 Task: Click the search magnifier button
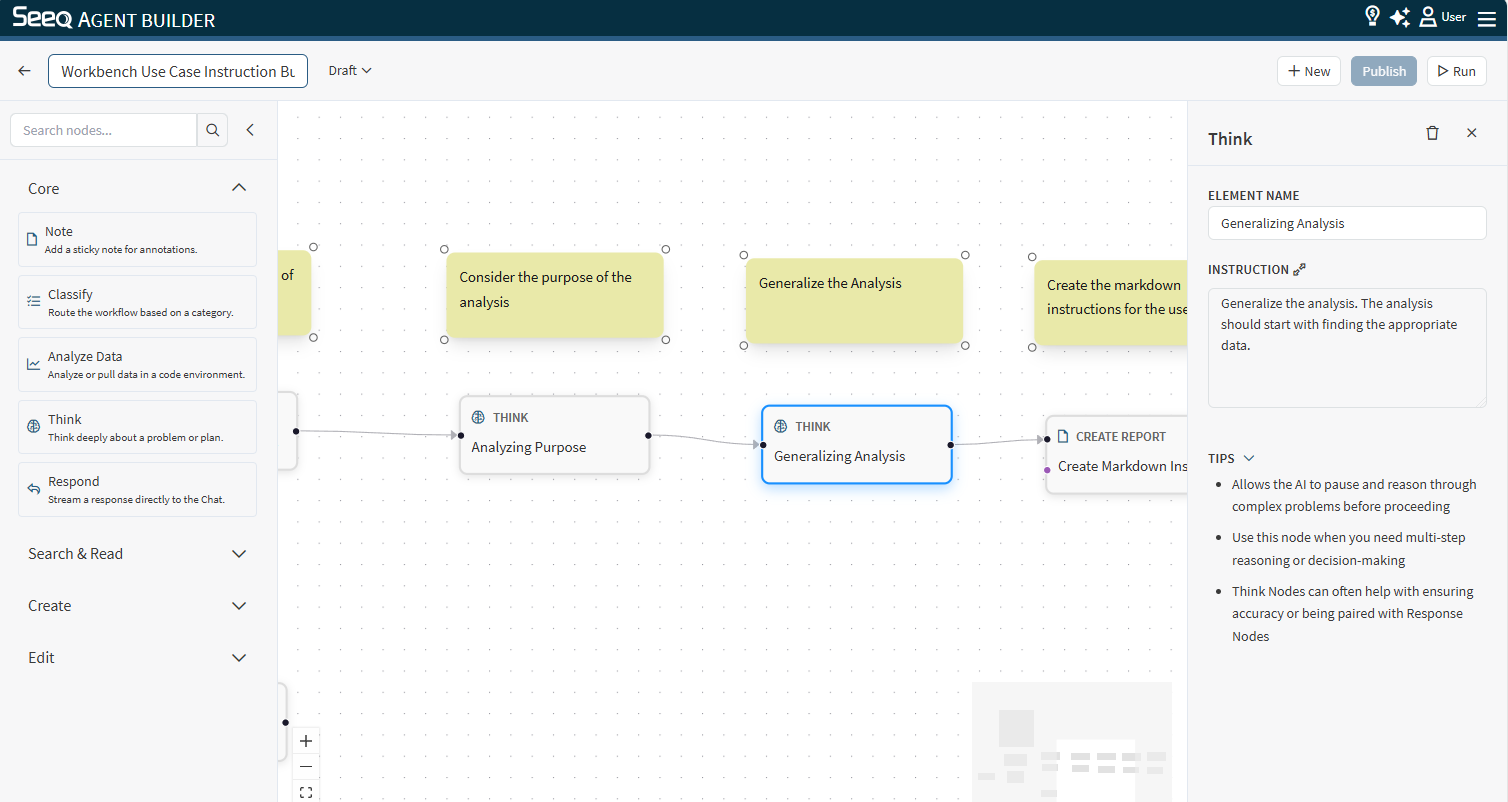click(x=212, y=130)
